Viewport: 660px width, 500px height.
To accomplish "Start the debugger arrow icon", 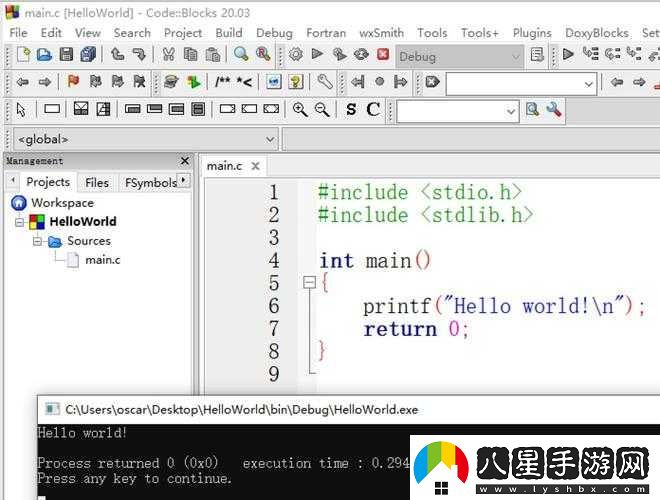I will (568, 55).
